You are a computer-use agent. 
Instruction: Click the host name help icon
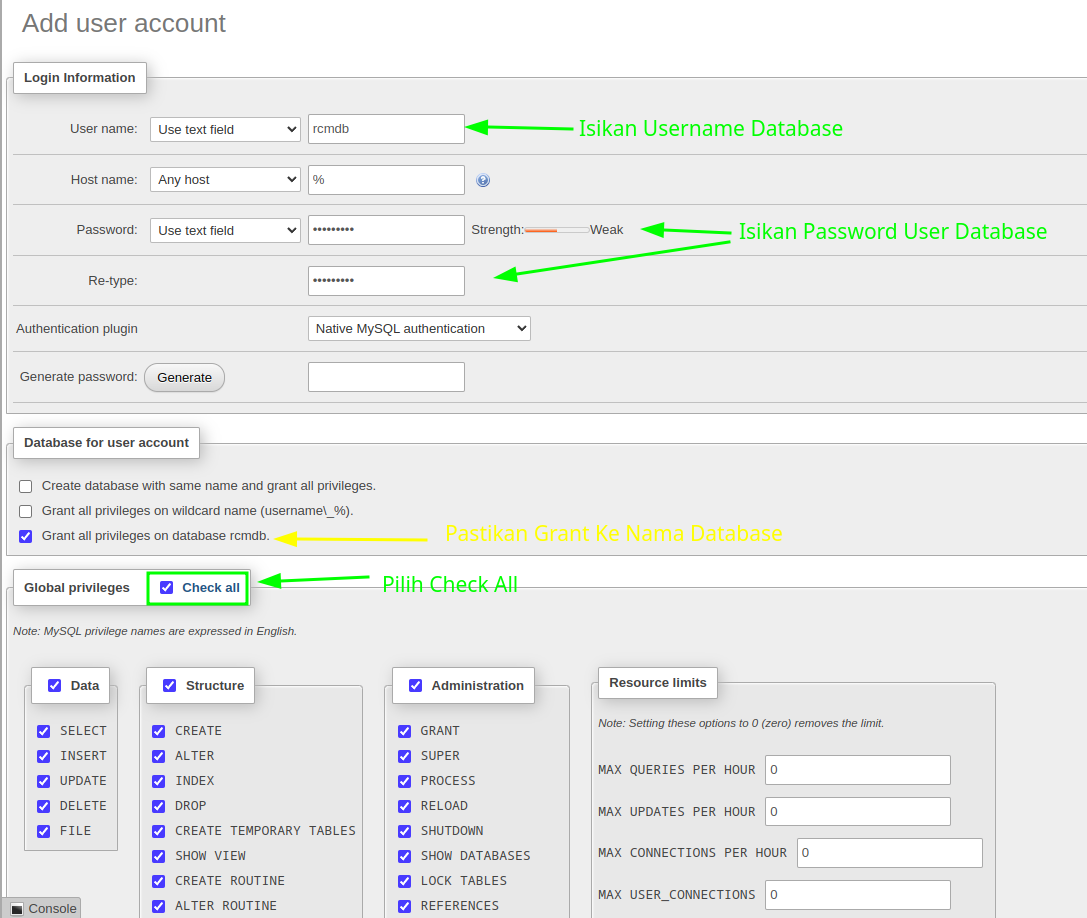(x=483, y=180)
